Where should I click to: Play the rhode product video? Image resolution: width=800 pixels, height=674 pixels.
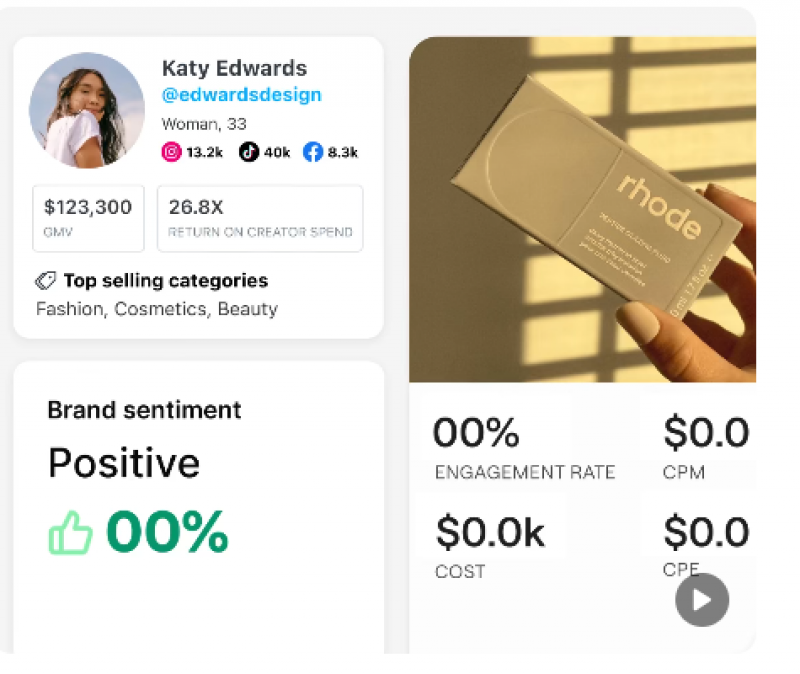point(701,600)
